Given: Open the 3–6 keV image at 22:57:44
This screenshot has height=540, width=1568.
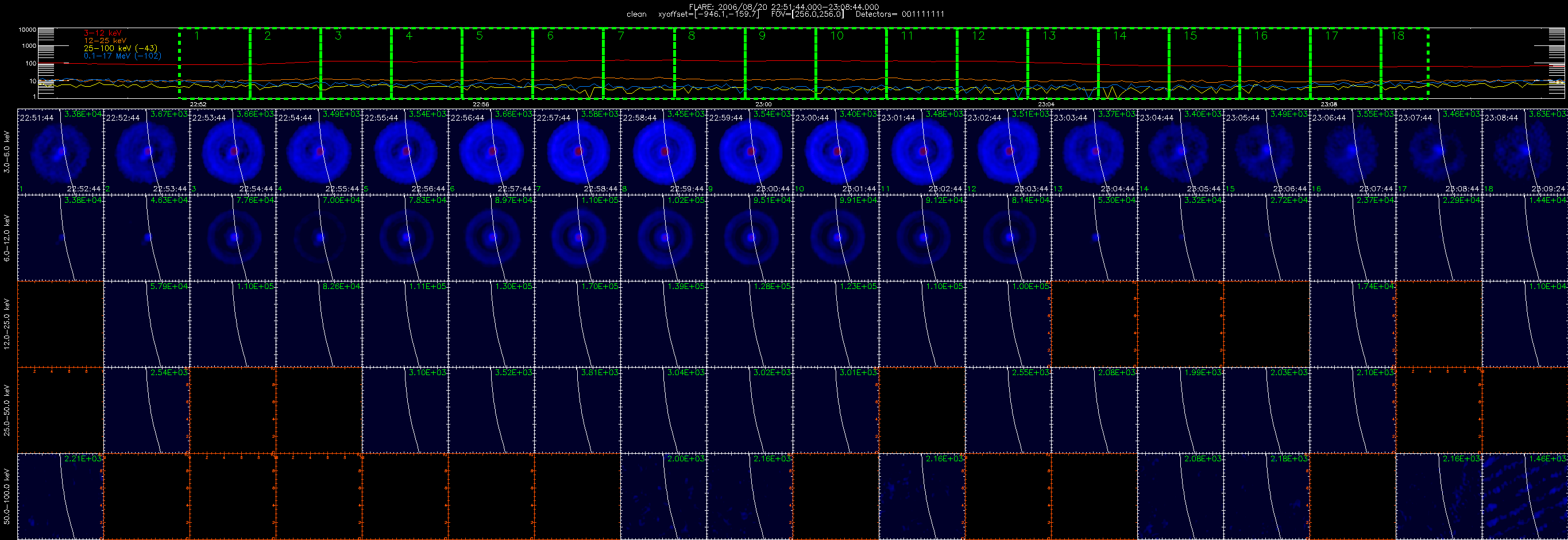Looking at the screenshot, I should [x=577, y=152].
